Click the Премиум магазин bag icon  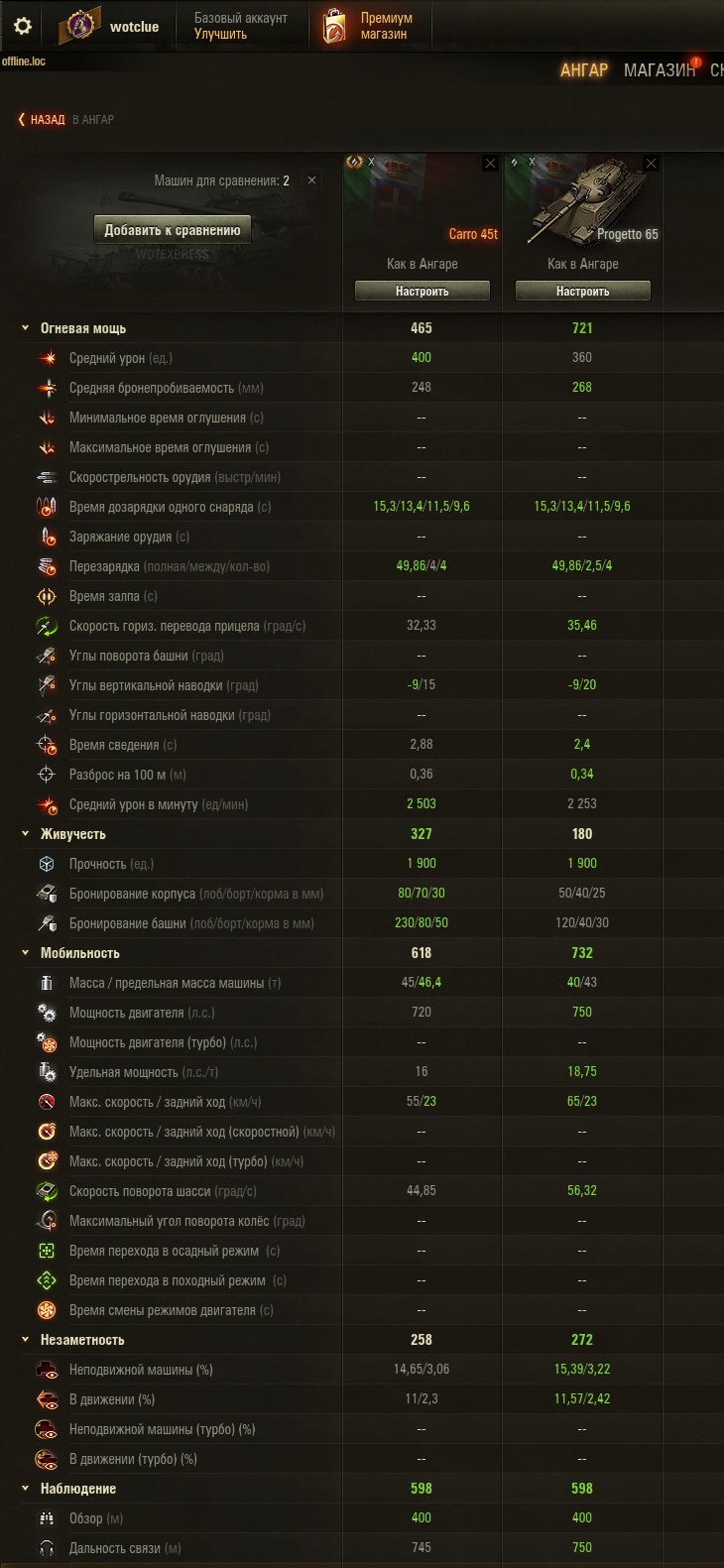point(334,27)
